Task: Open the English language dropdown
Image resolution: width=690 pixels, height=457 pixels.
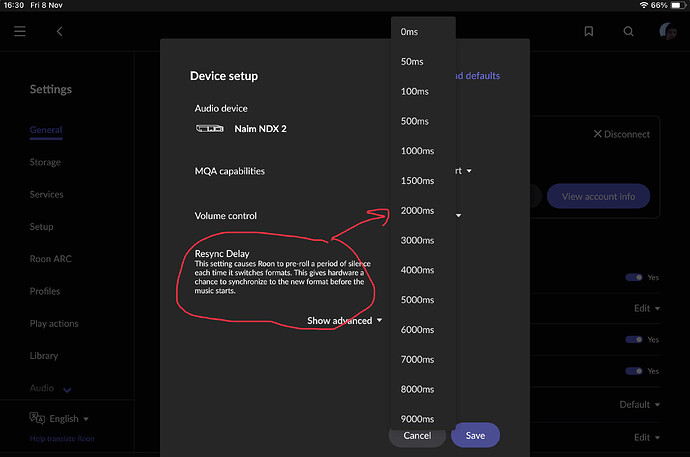Action: (x=69, y=419)
